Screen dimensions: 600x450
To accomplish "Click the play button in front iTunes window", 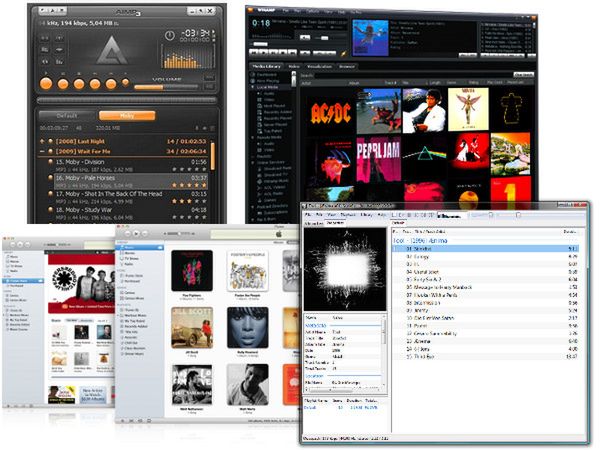I will (x=136, y=233).
